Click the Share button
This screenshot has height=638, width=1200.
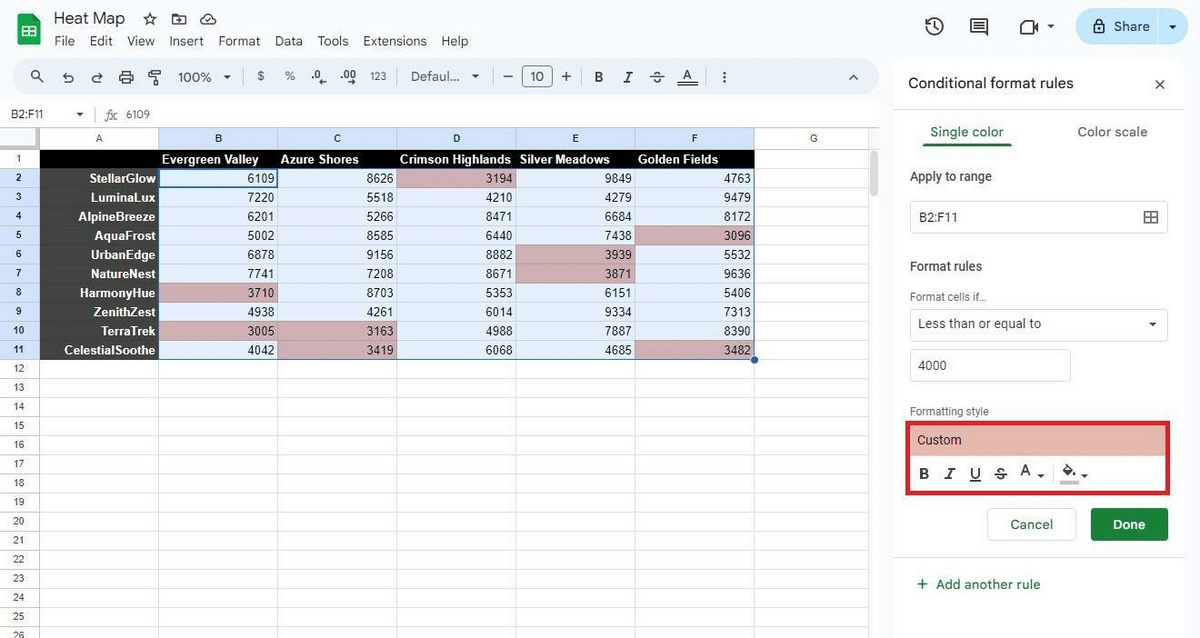pyautogui.click(x=1119, y=27)
